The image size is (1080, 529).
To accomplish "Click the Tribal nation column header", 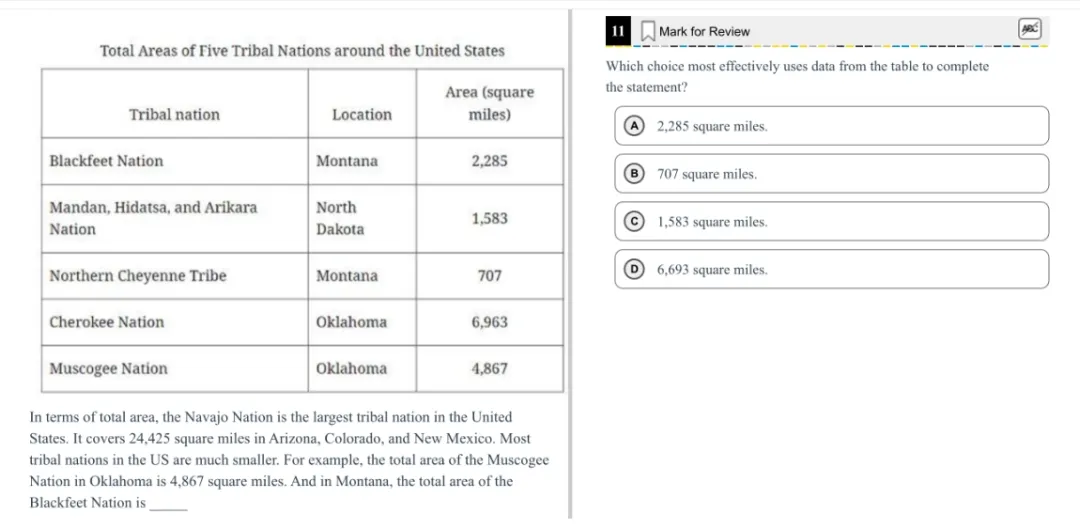I will pos(174,115).
